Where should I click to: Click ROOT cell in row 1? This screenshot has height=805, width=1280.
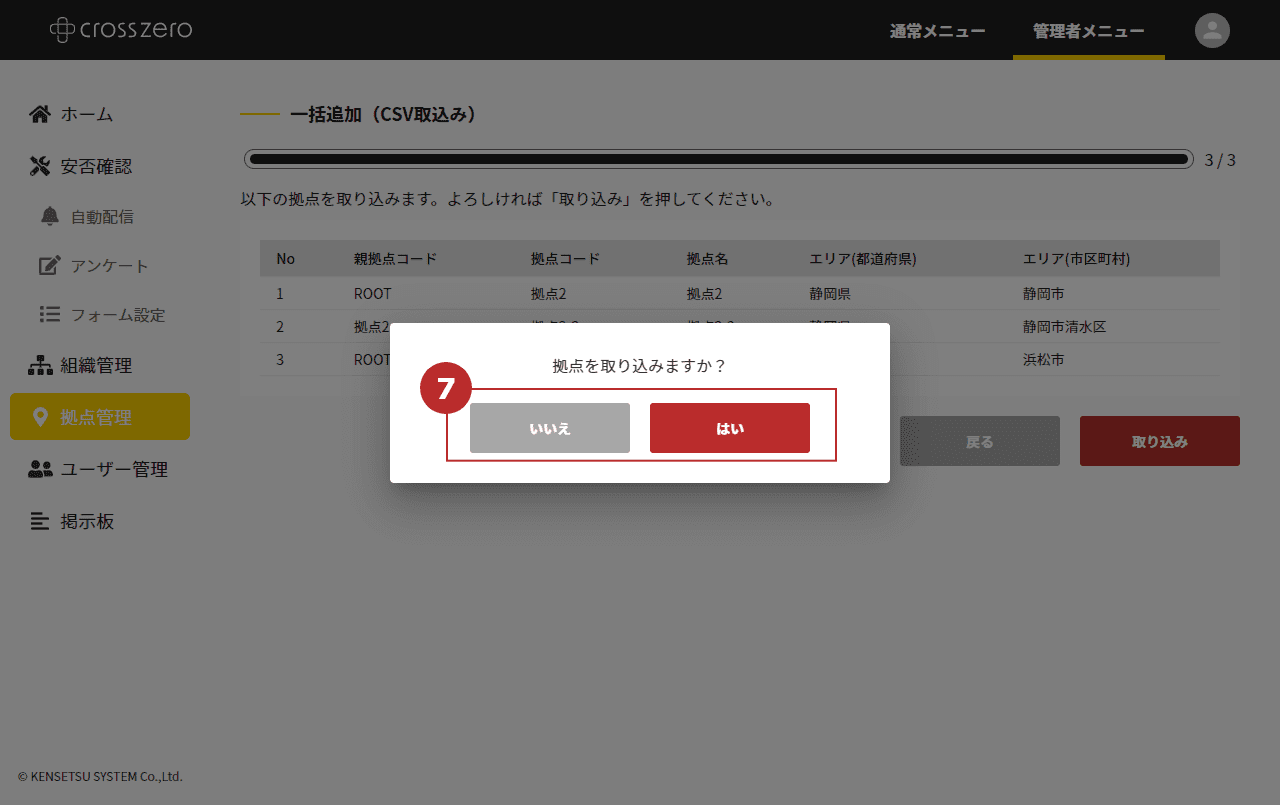click(373, 294)
